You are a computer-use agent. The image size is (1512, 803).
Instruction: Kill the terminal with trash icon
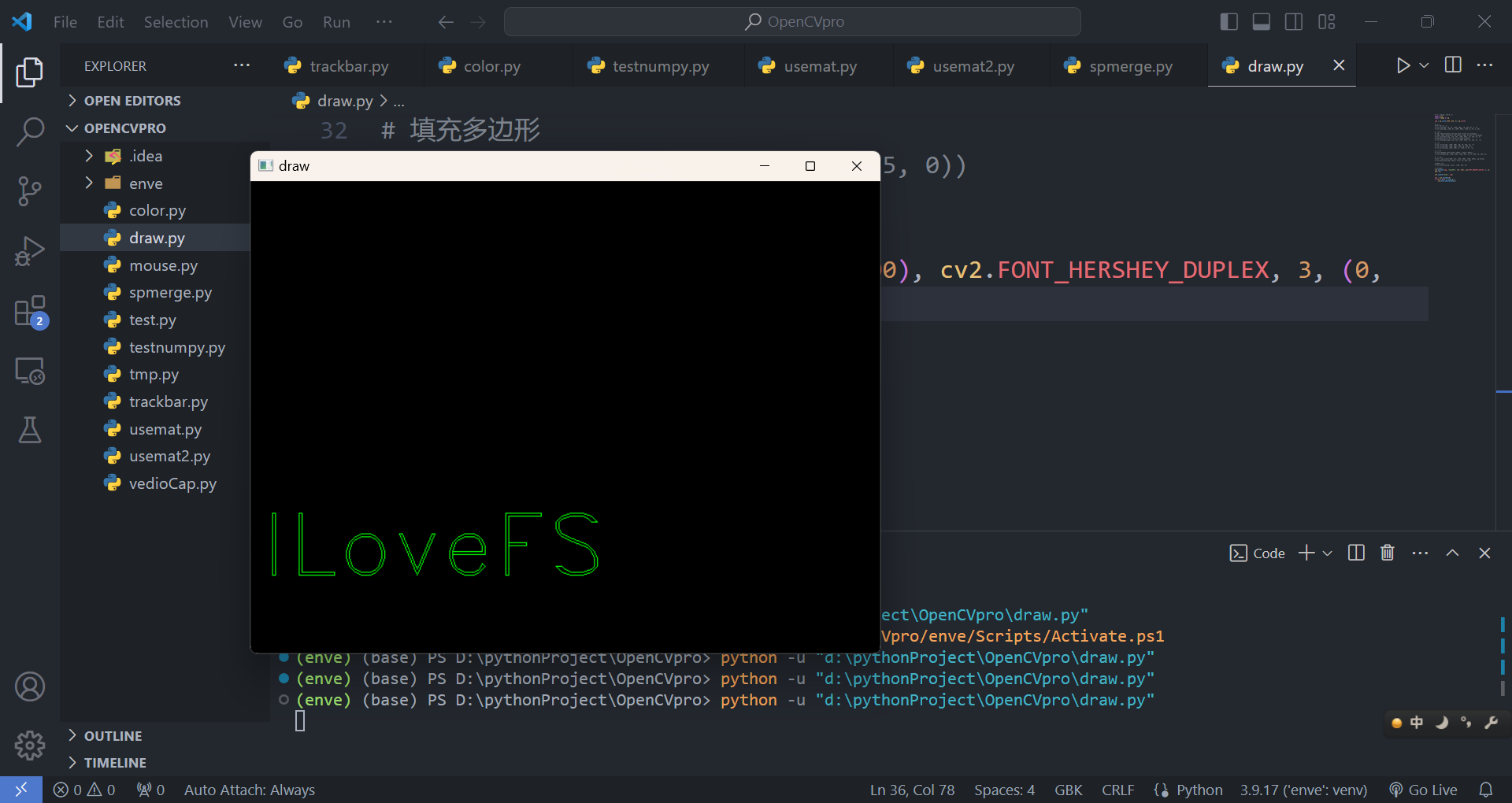[1388, 553]
